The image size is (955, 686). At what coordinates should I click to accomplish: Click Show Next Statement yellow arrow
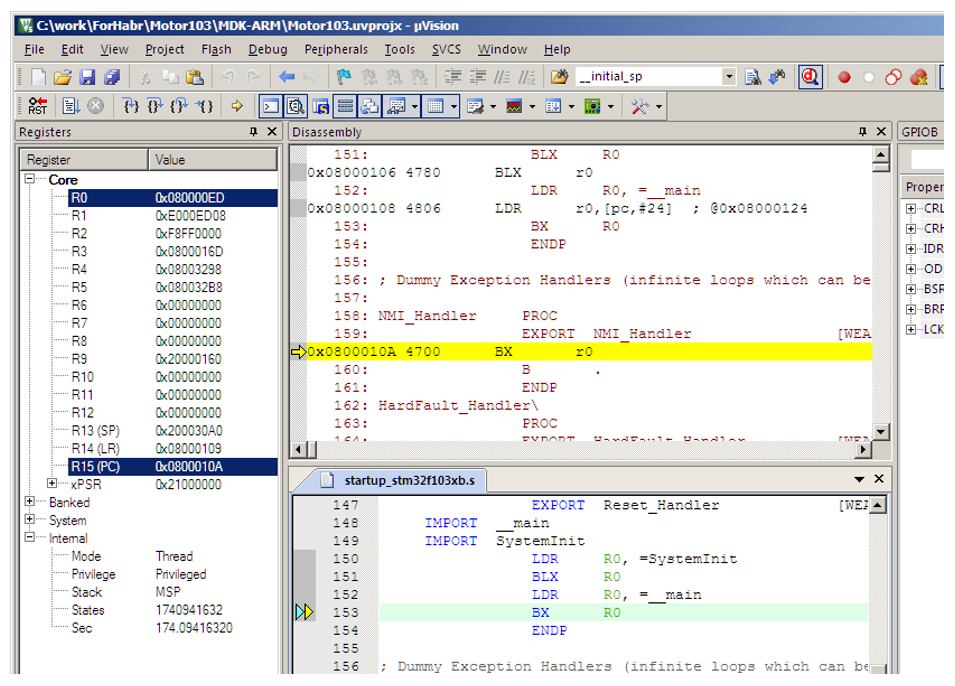tap(237, 106)
